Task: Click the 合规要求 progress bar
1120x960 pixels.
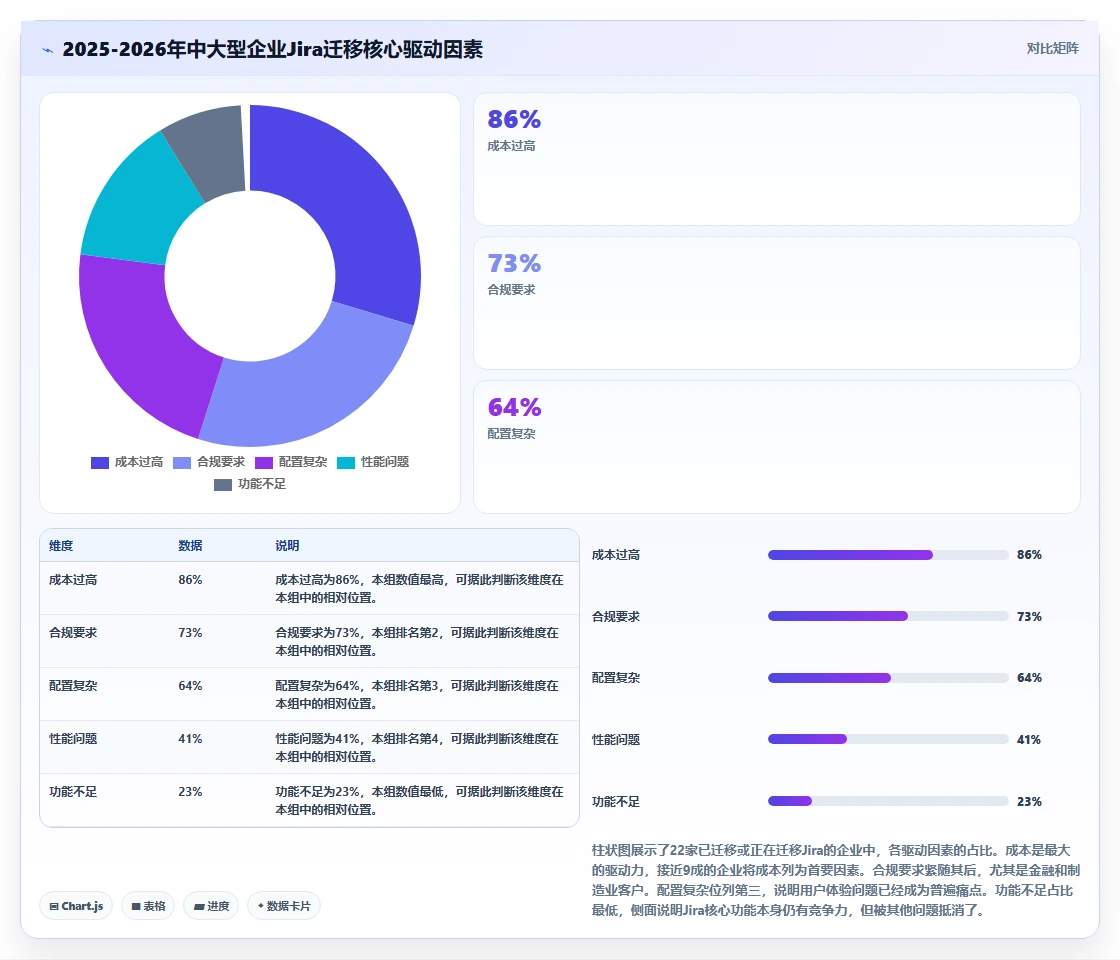Action: click(888, 616)
